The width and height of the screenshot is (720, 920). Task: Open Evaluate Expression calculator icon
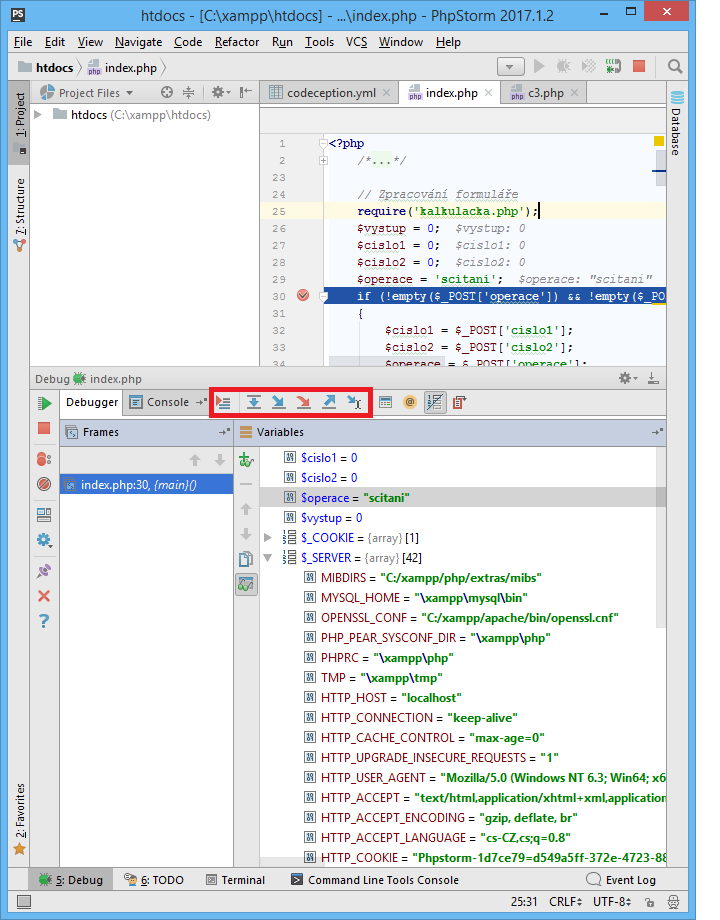[x=385, y=402]
